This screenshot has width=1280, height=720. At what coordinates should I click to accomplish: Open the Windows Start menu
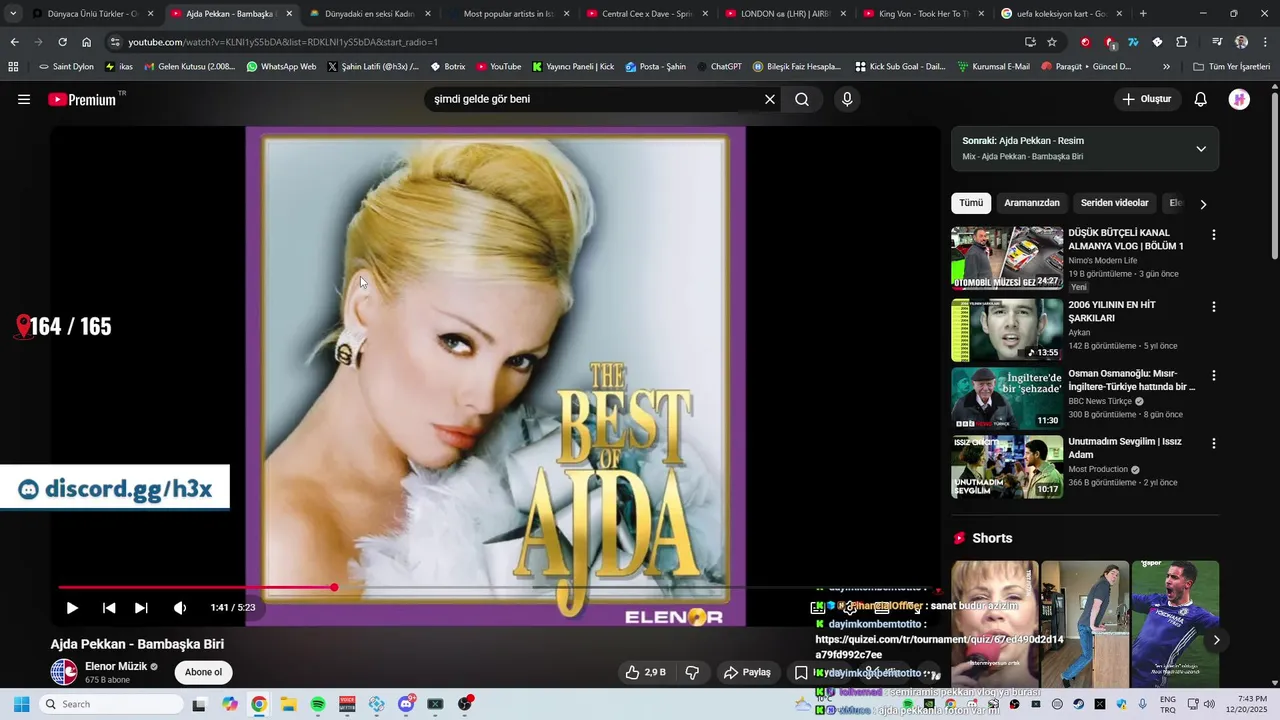[x=21, y=704]
